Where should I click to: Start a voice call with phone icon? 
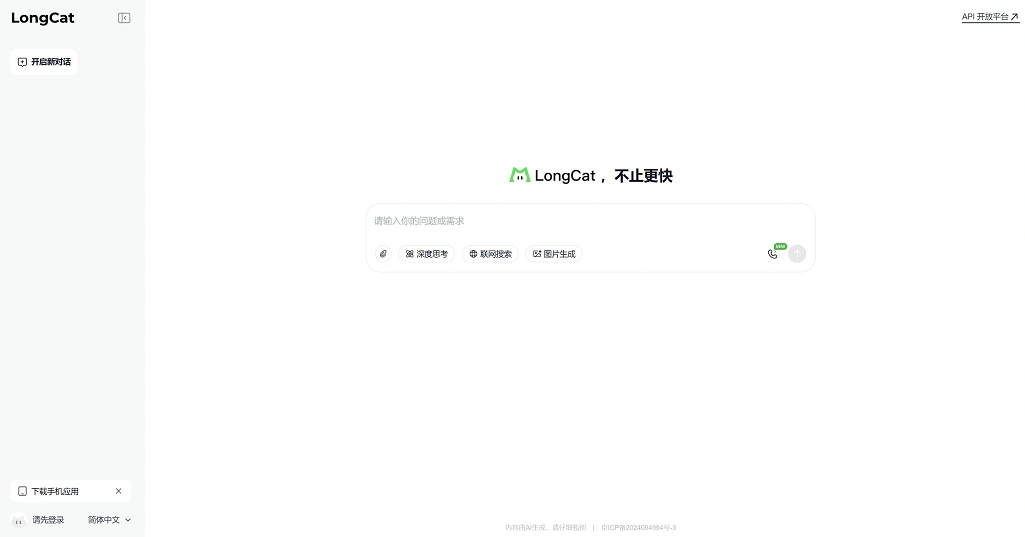point(772,254)
